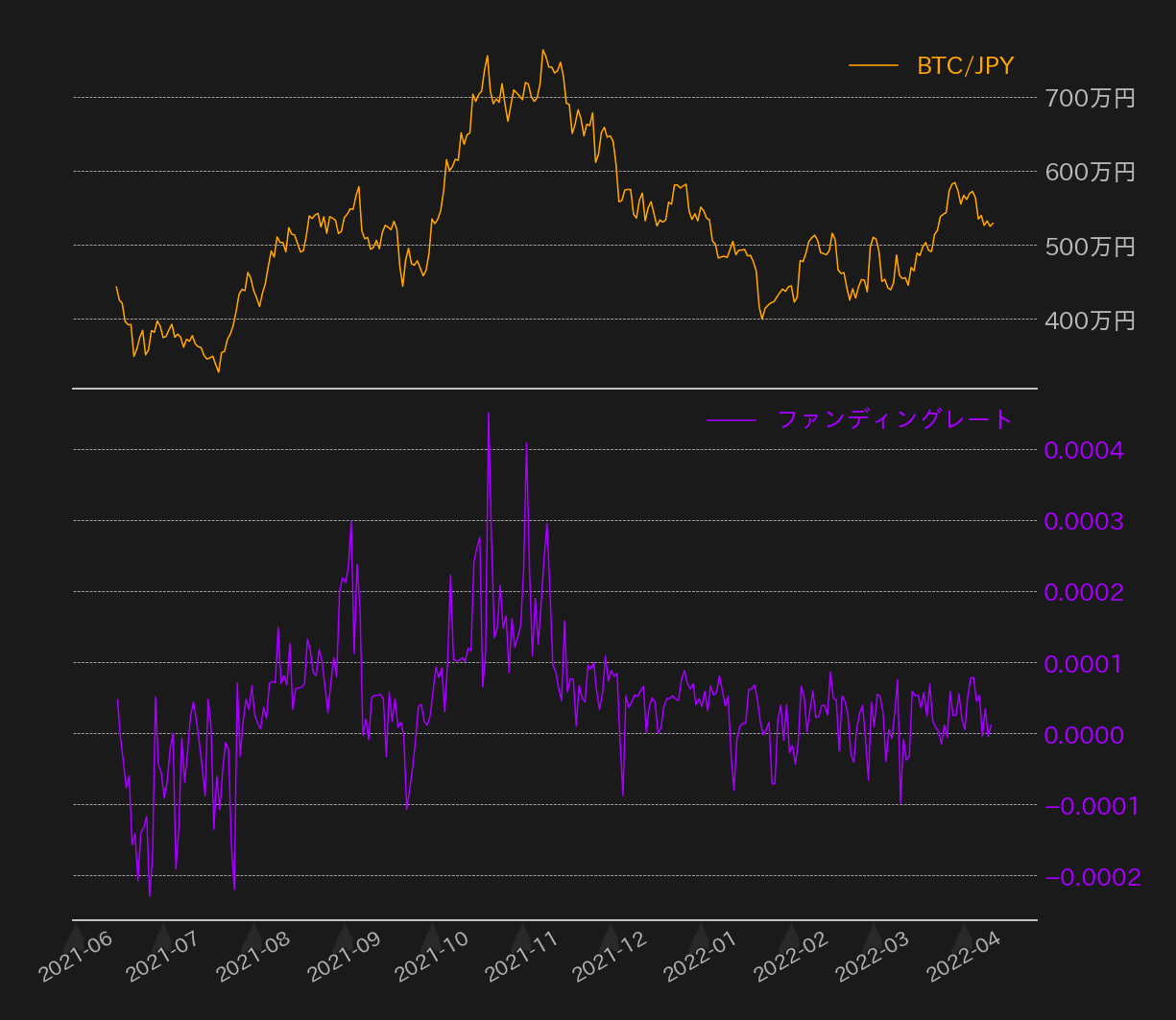This screenshot has width=1176, height=1020.
Task: Toggle the BTC/JPY legend label
Action: 965,66
